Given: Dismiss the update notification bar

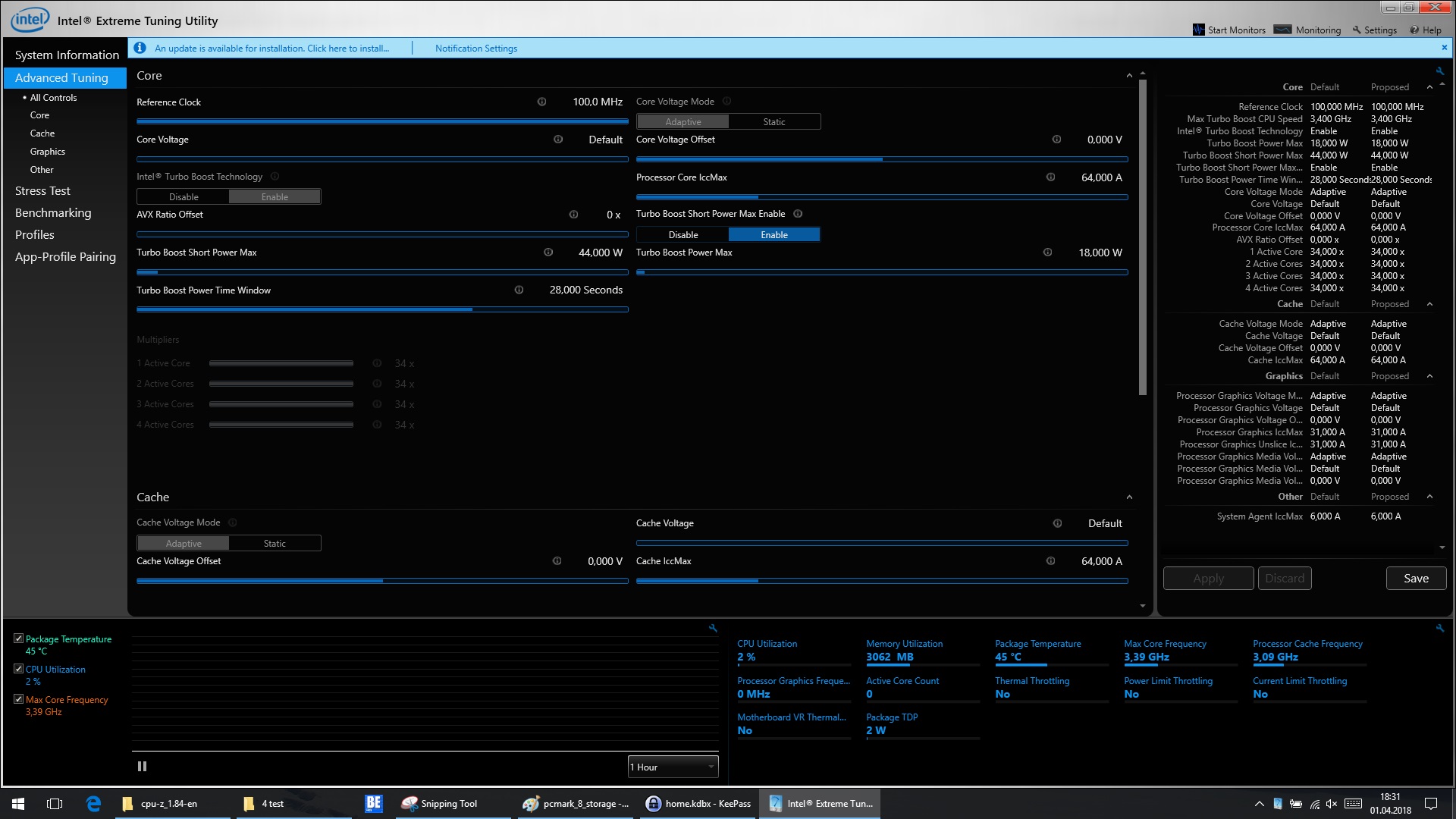Looking at the screenshot, I should click(1444, 47).
